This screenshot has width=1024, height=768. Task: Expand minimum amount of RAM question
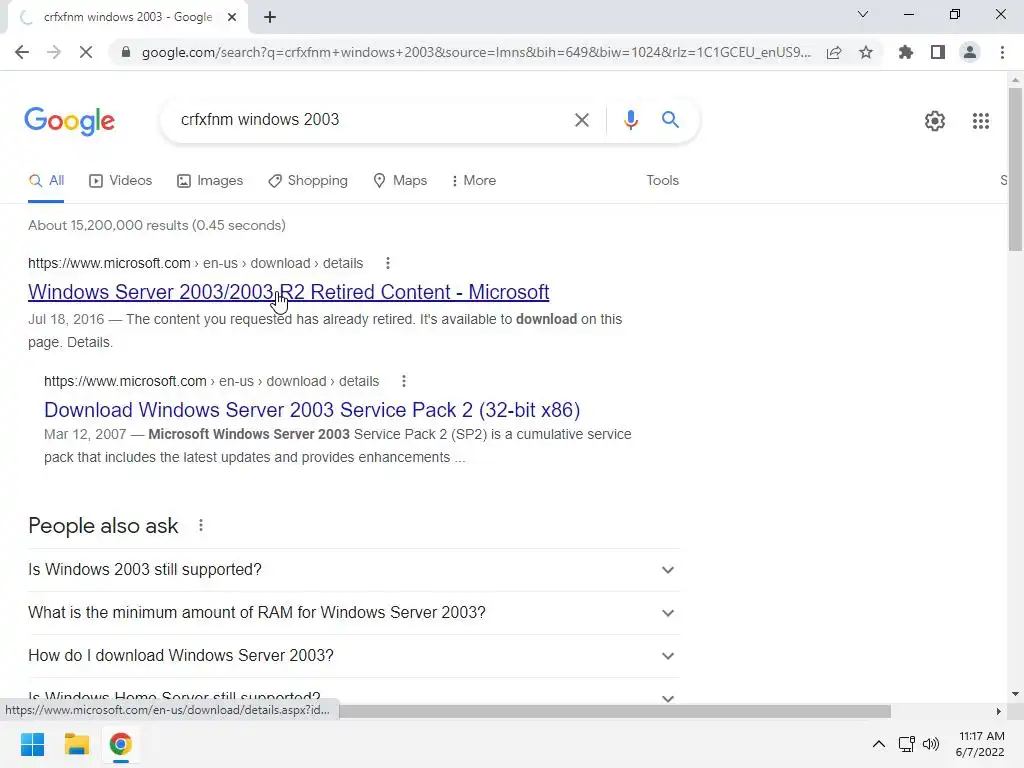[354, 613]
